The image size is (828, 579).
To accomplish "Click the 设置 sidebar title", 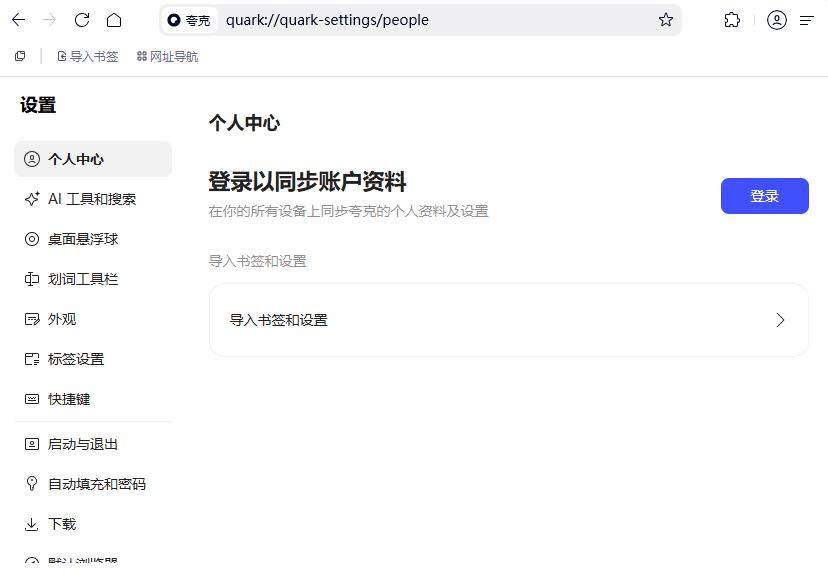I will coord(38,105).
